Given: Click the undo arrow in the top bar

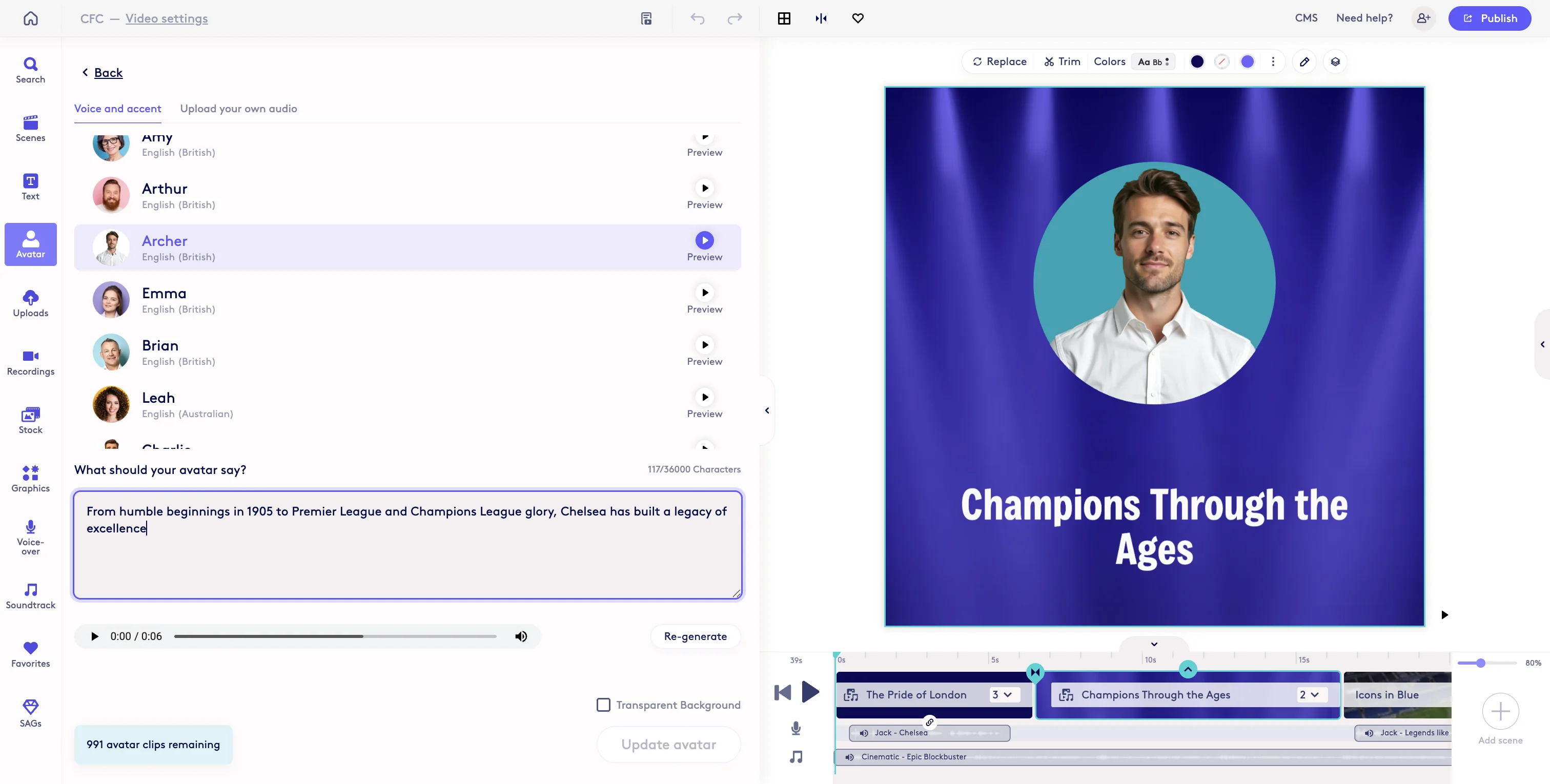Looking at the screenshot, I should pyautogui.click(x=698, y=18).
